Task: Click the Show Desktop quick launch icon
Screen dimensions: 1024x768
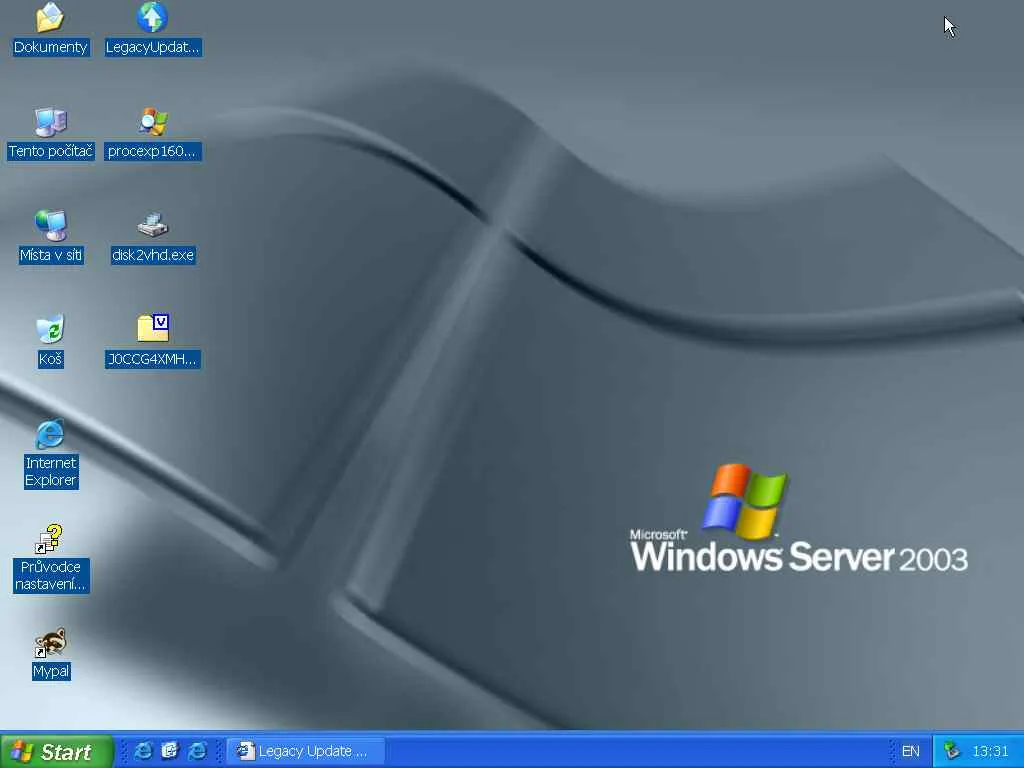Action: coord(170,751)
